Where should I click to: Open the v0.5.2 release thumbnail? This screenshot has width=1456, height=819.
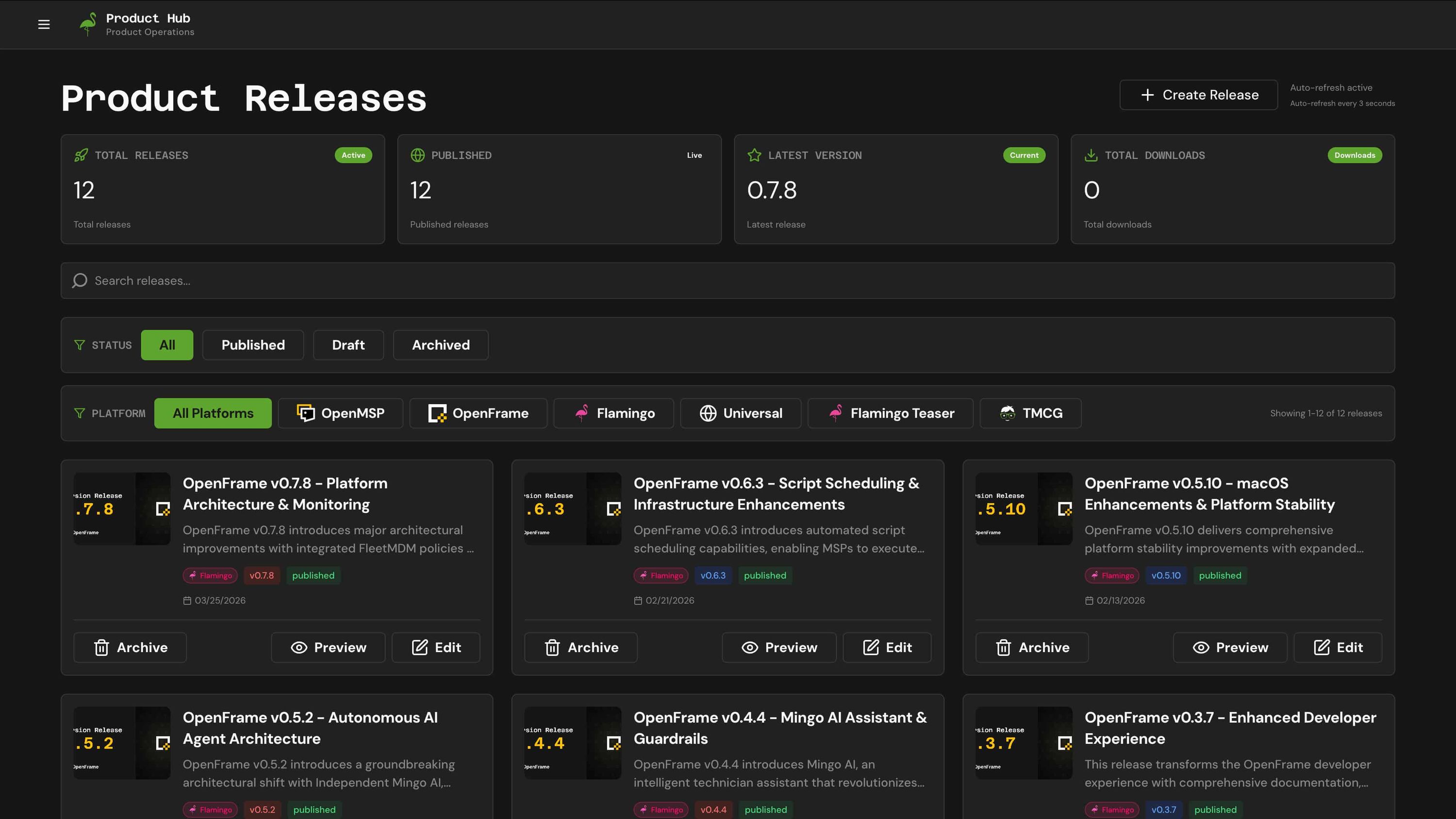[x=122, y=743]
